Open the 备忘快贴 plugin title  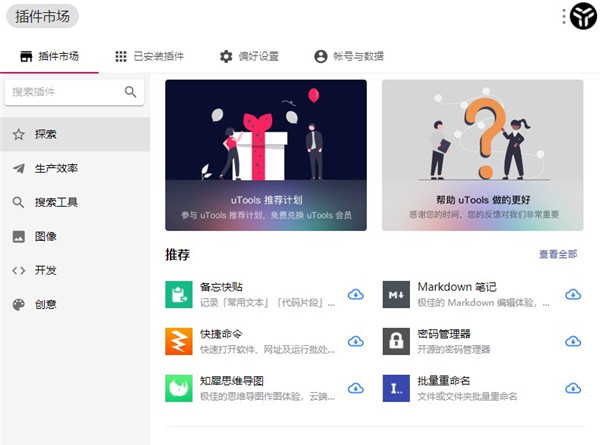[x=221, y=287]
